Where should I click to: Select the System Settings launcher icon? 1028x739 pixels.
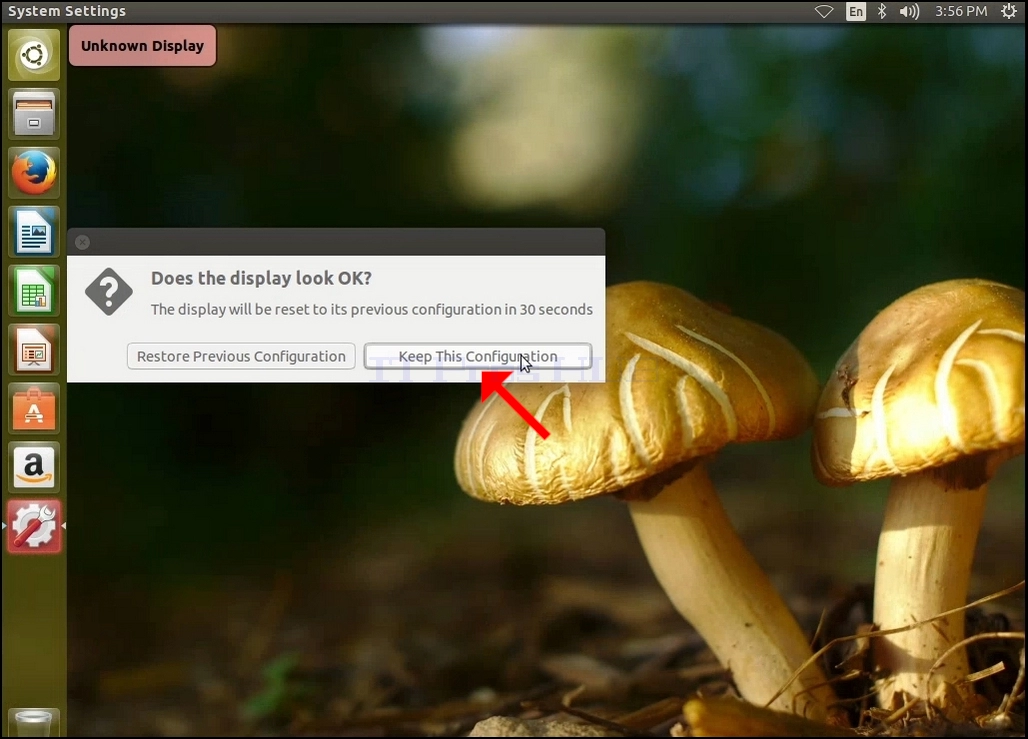[34, 527]
